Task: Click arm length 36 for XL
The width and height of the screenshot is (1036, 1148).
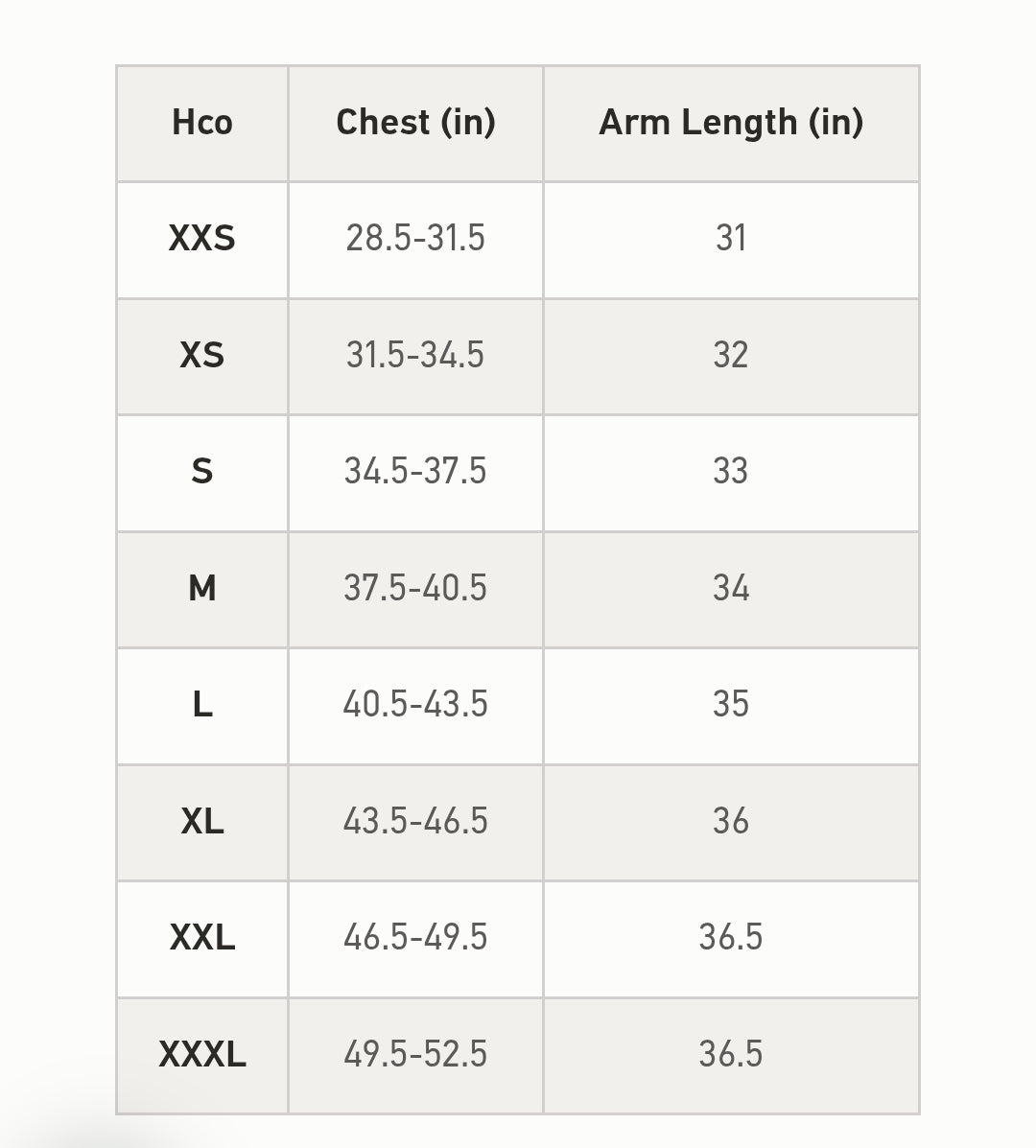Action: [x=730, y=821]
